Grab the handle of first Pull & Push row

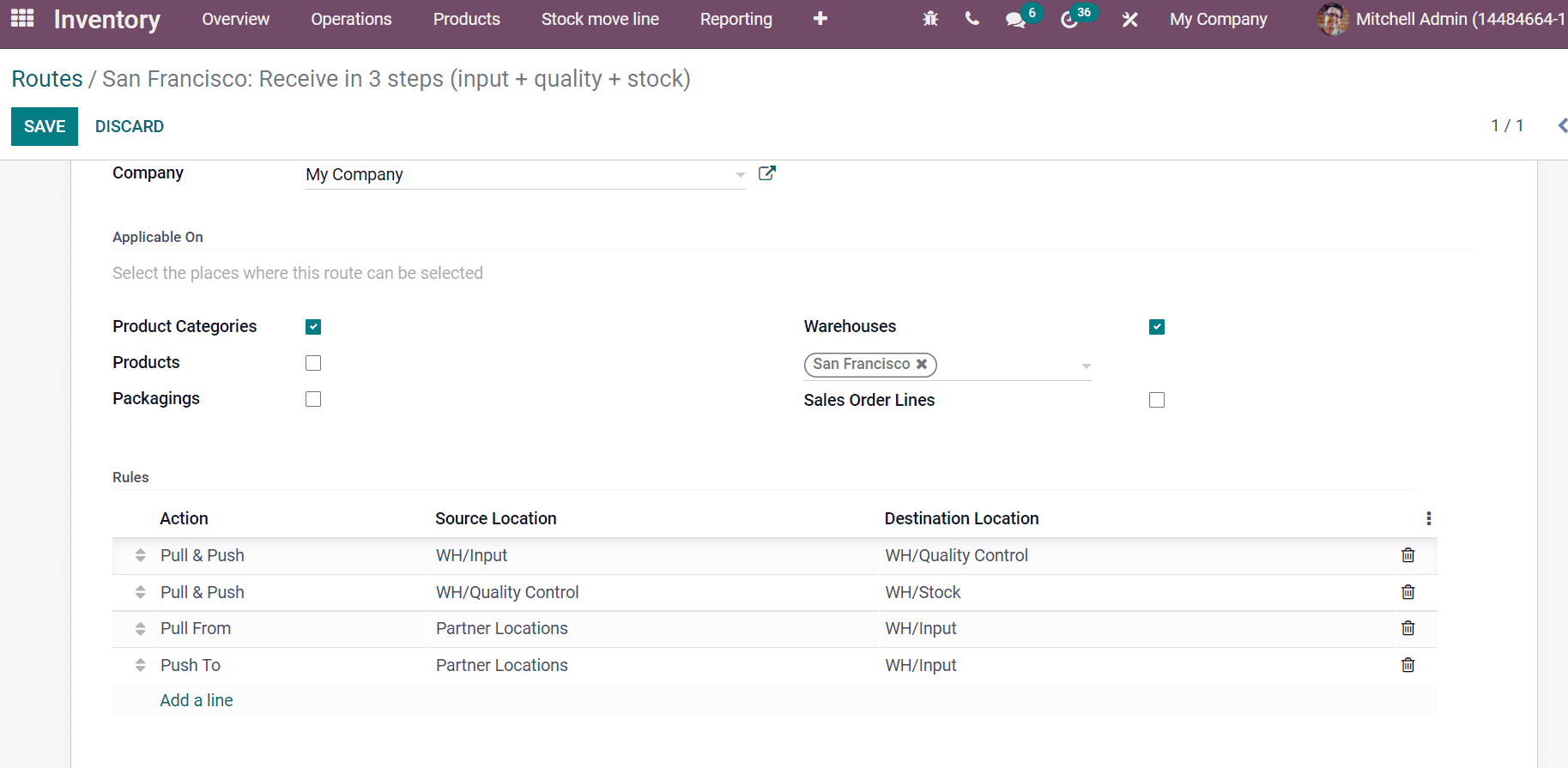pos(140,555)
